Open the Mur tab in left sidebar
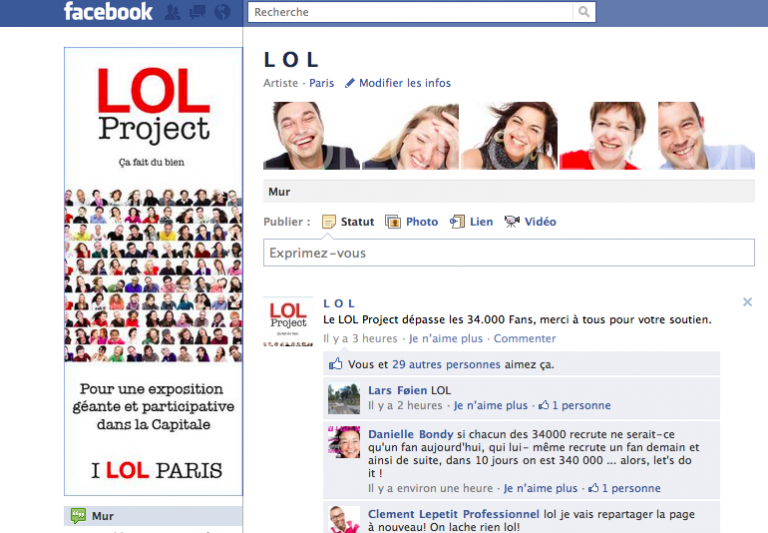The width and height of the screenshot is (768, 533). pos(102,516)
